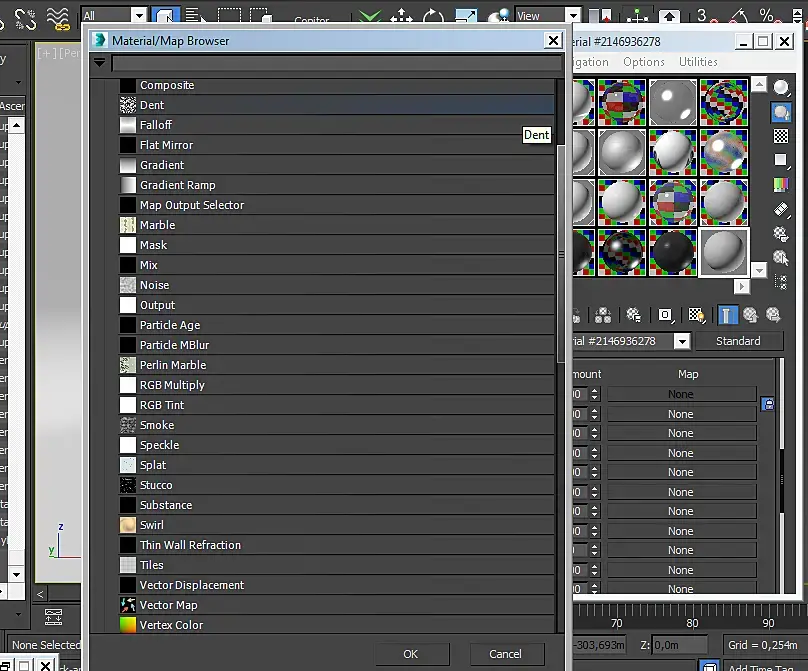
Task: Click the Go to Parent icon
Action: (750, 315)
